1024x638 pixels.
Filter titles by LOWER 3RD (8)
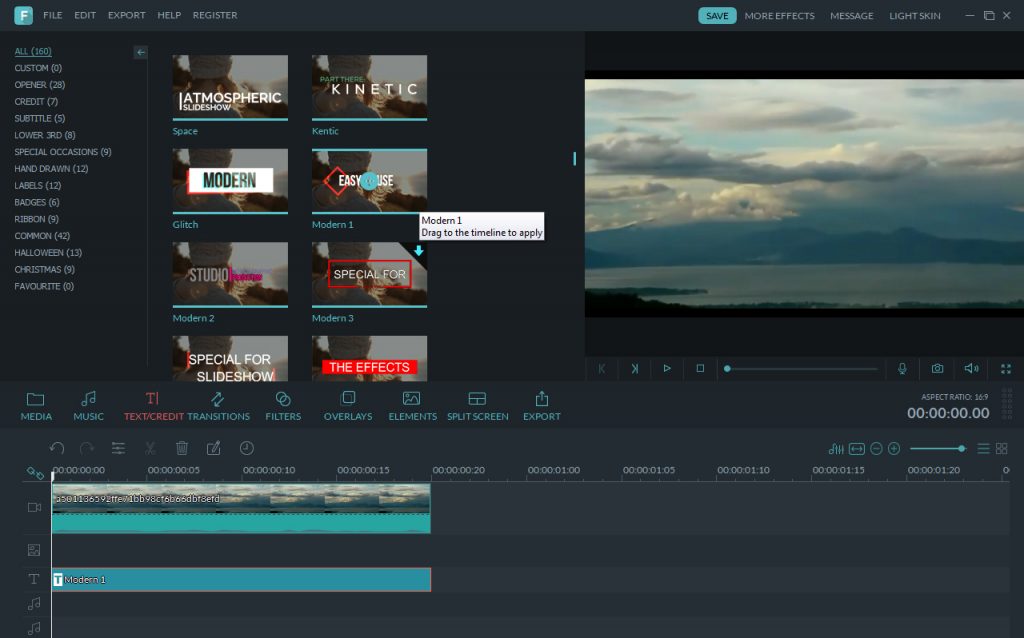pos(45,135)
